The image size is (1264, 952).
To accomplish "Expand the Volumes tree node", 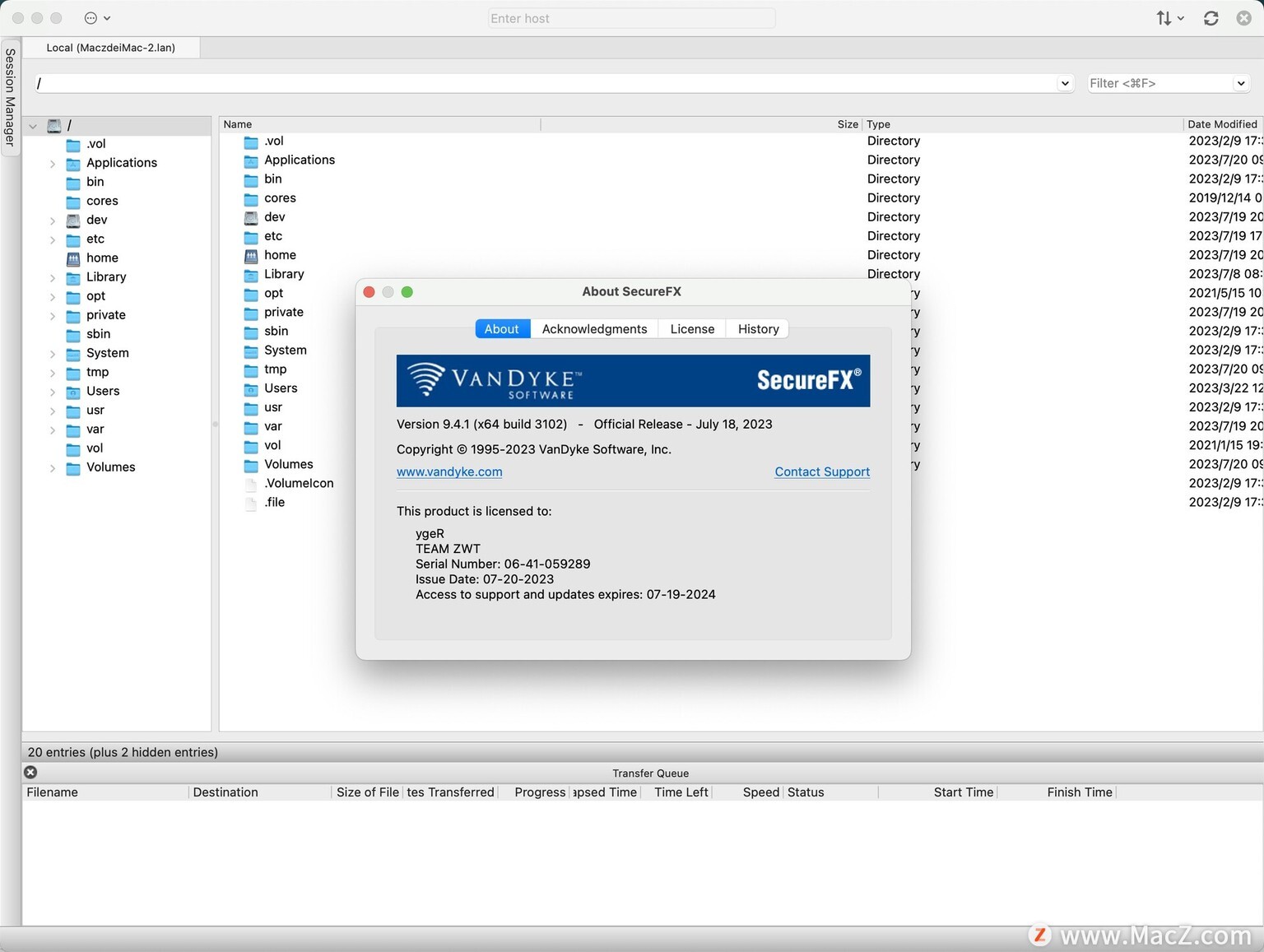I will tap(53, 468).
